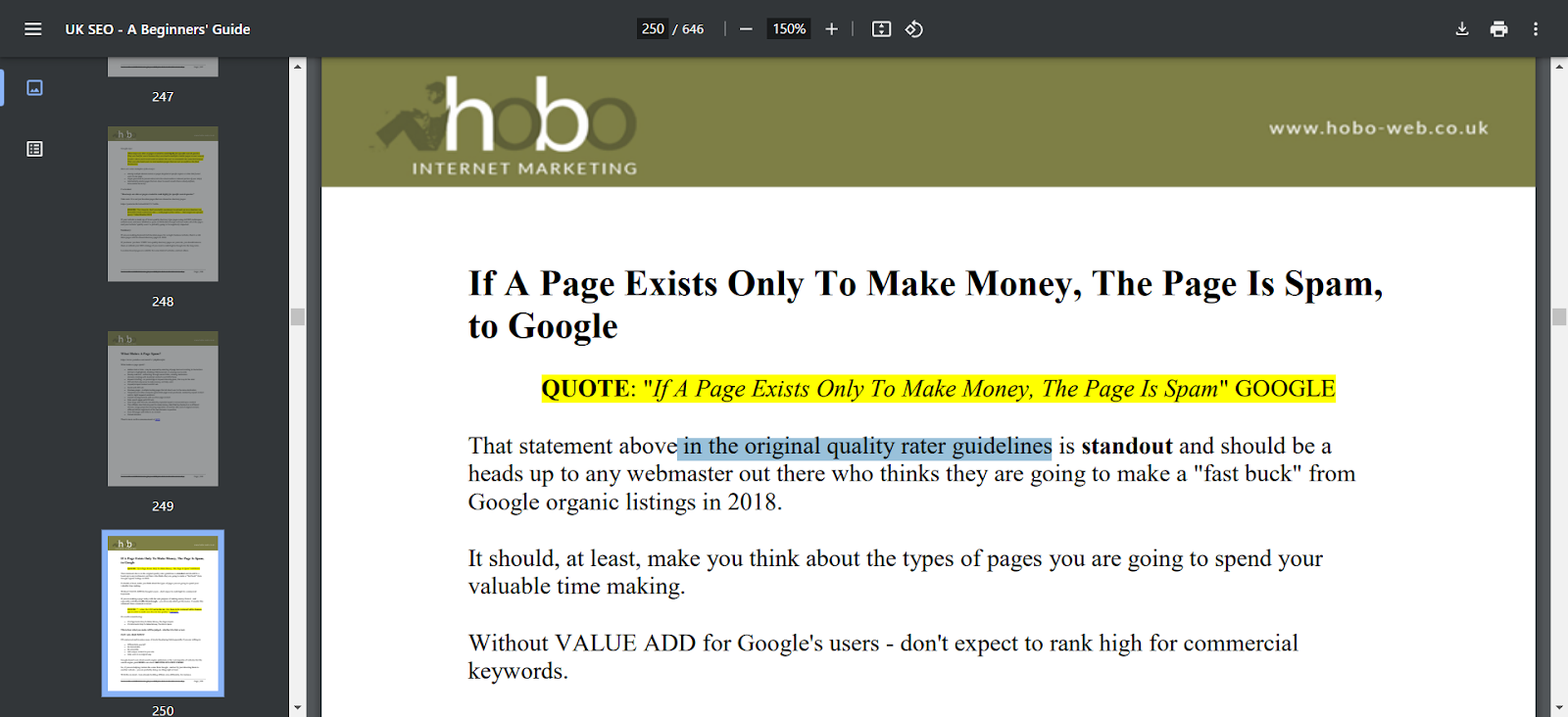
Task: Click the main document scrollbar thumb
Action: pos(1559,316)
